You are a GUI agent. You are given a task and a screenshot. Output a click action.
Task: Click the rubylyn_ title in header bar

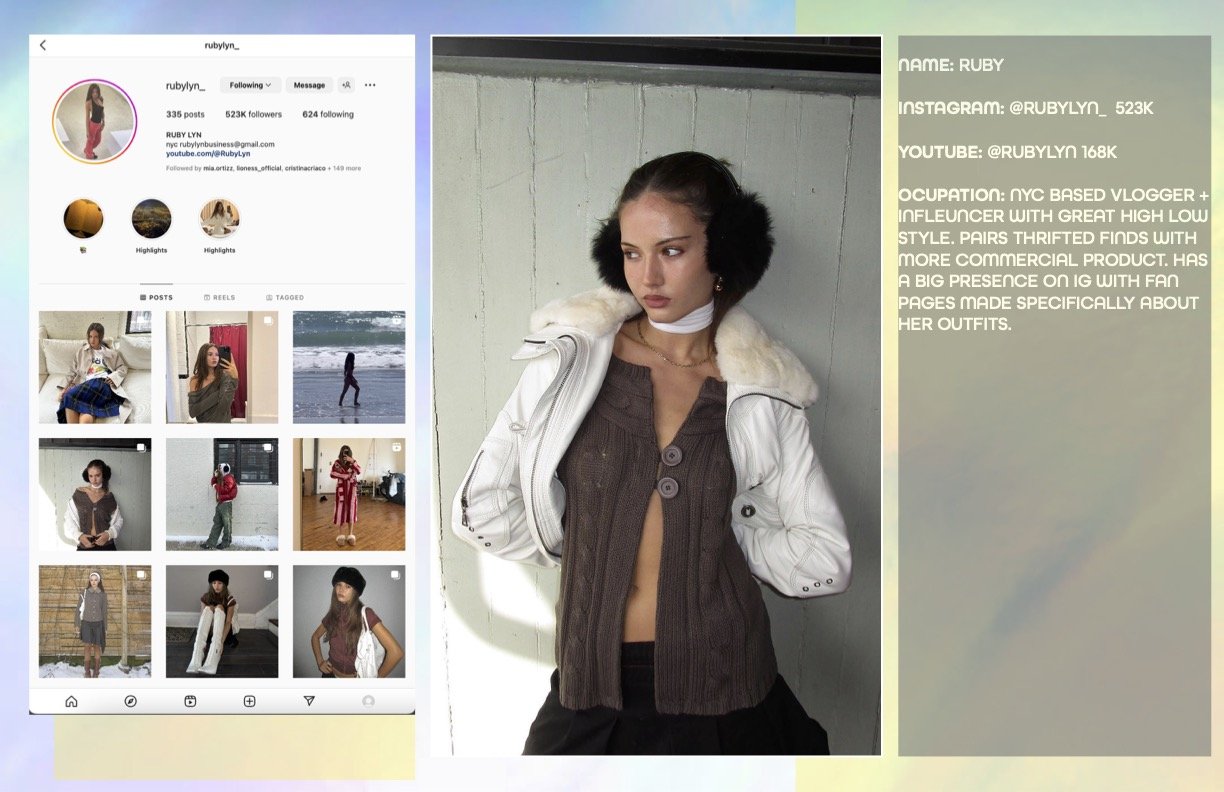click(222, 45)
